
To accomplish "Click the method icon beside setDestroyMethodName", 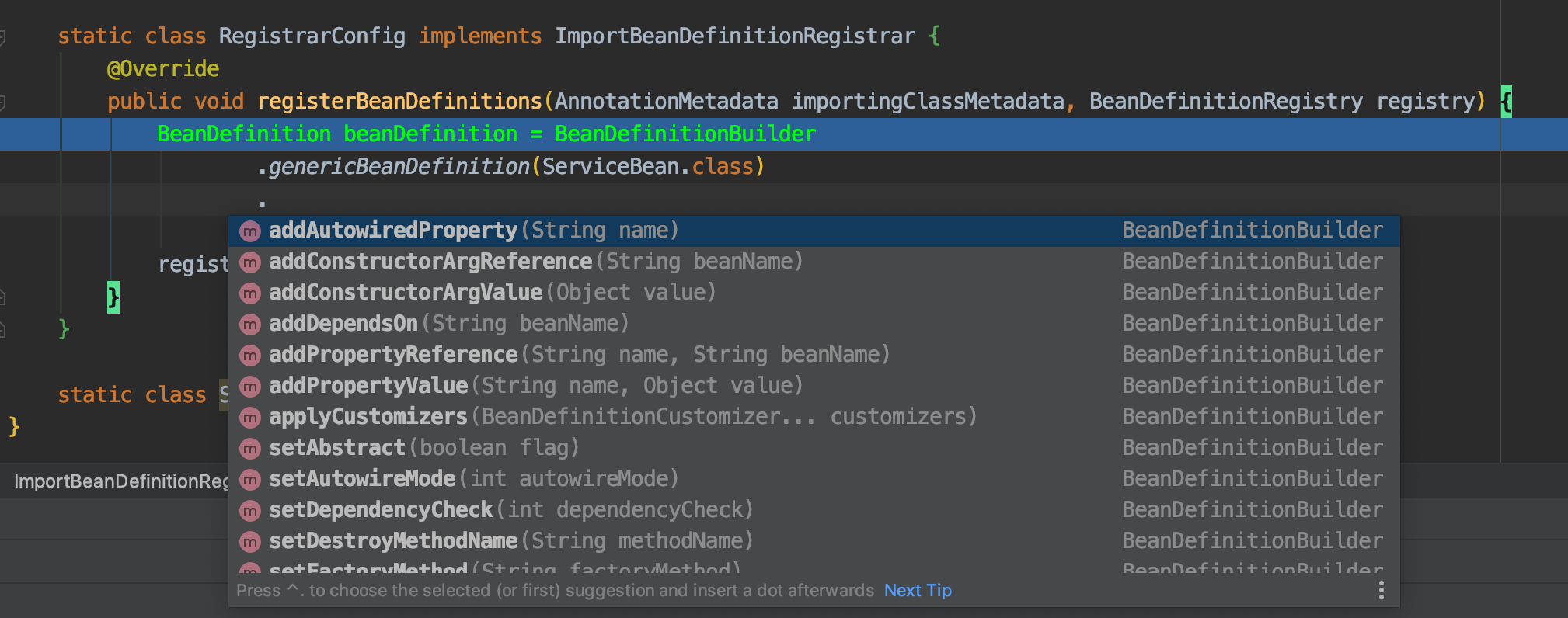I will click(x=249, y=542).
